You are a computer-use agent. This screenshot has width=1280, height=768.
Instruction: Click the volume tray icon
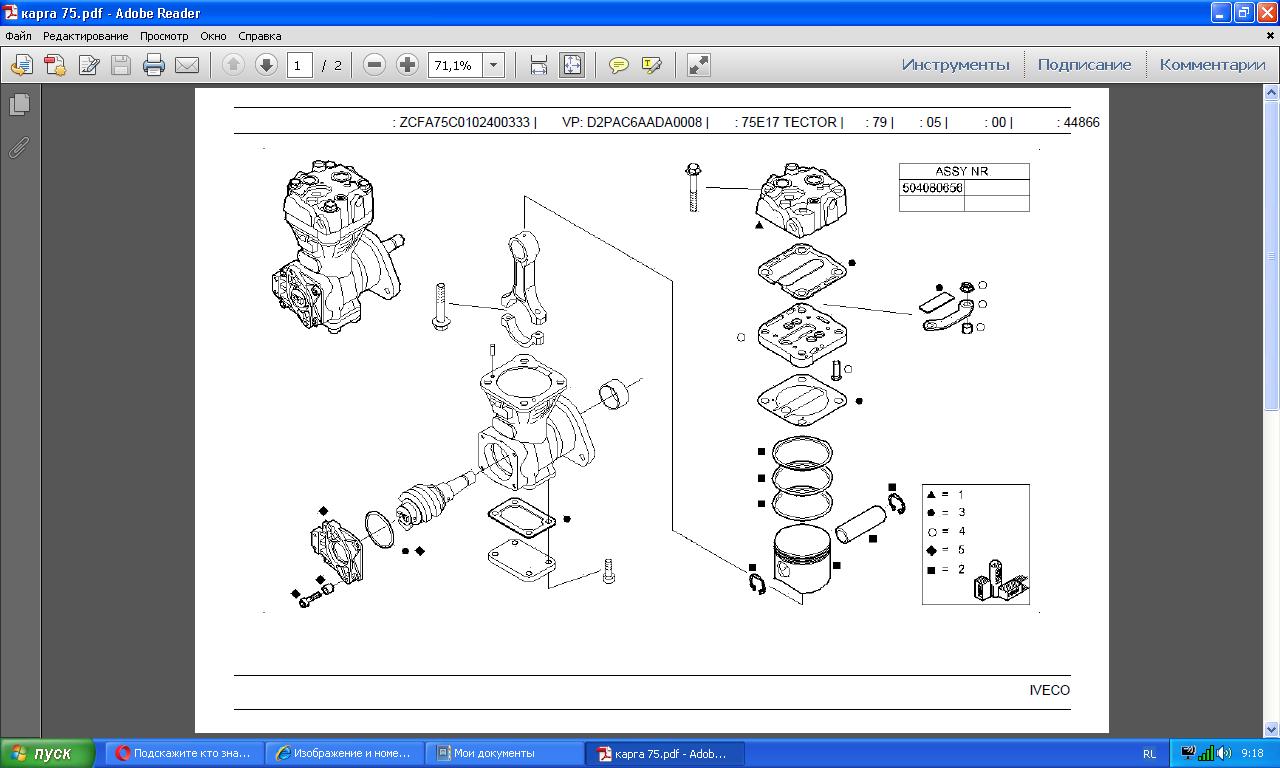point(1223,753)
